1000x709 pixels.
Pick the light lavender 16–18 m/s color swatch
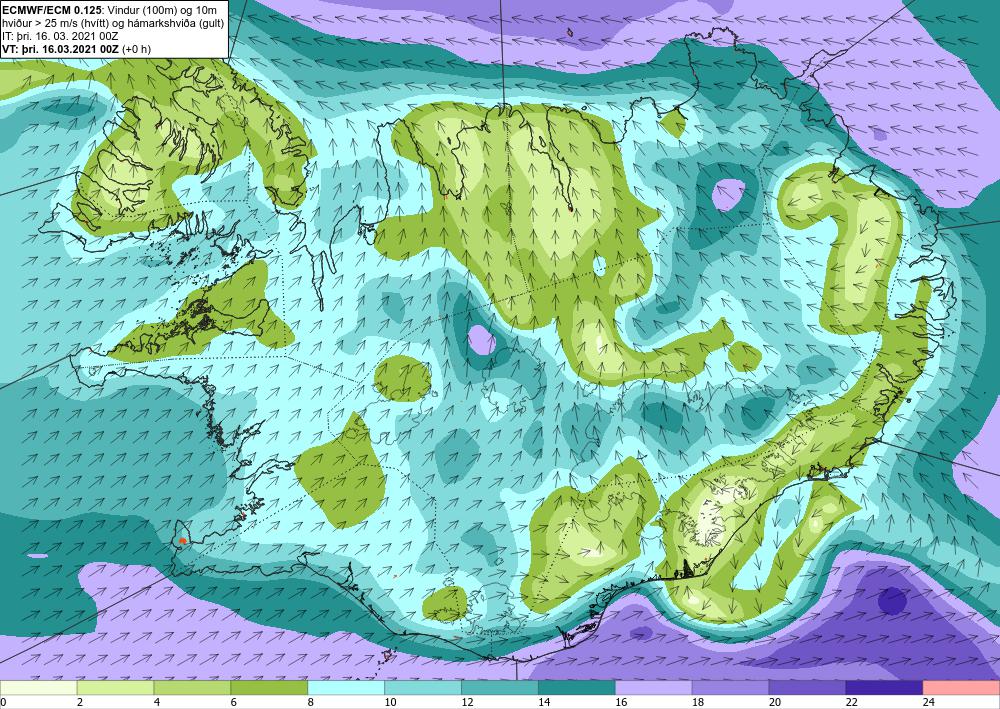pos(654,688)
